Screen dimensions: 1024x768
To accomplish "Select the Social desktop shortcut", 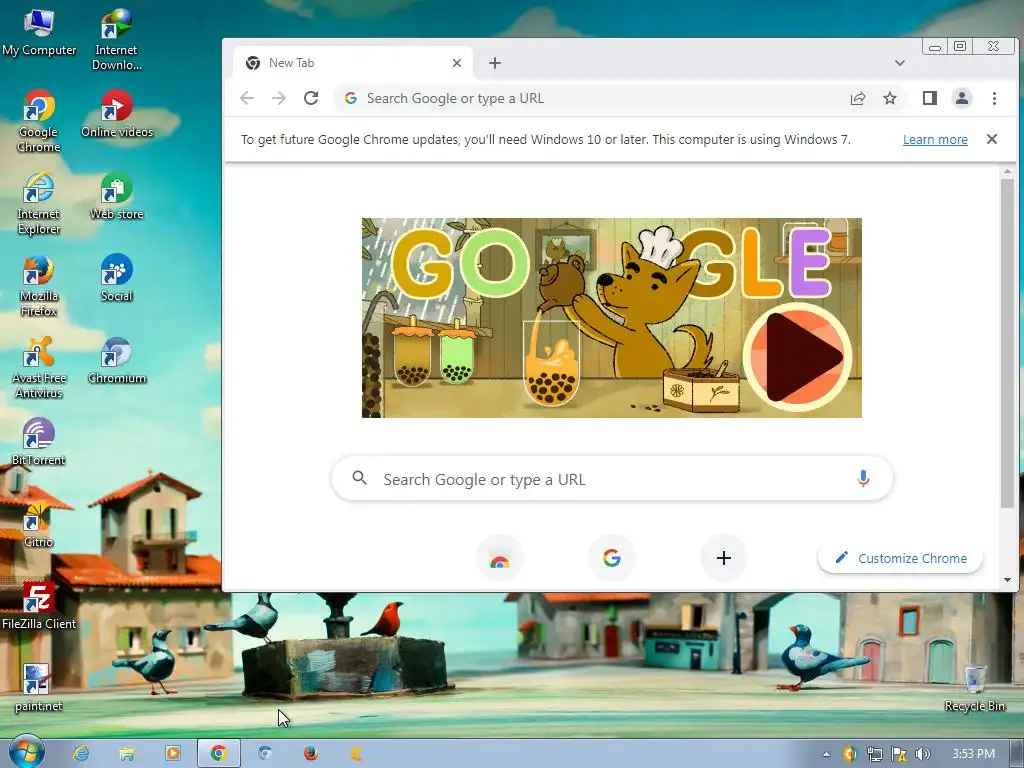I will tap(117, 278).
